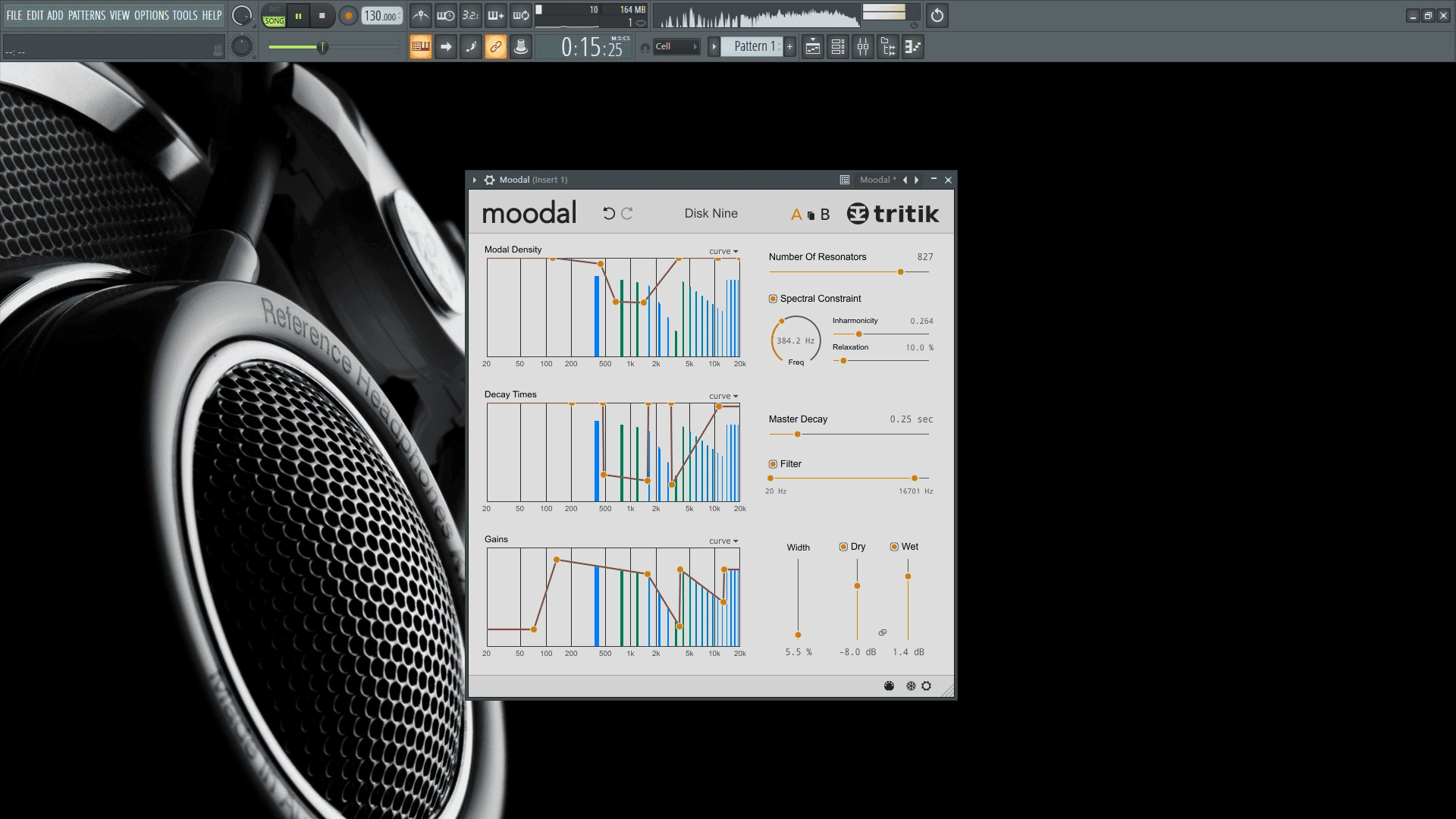Viewport: 1456px width, 819px height.
Task: Click the grid icon in the Moodal title bar
Action: (x=844, y=180)
